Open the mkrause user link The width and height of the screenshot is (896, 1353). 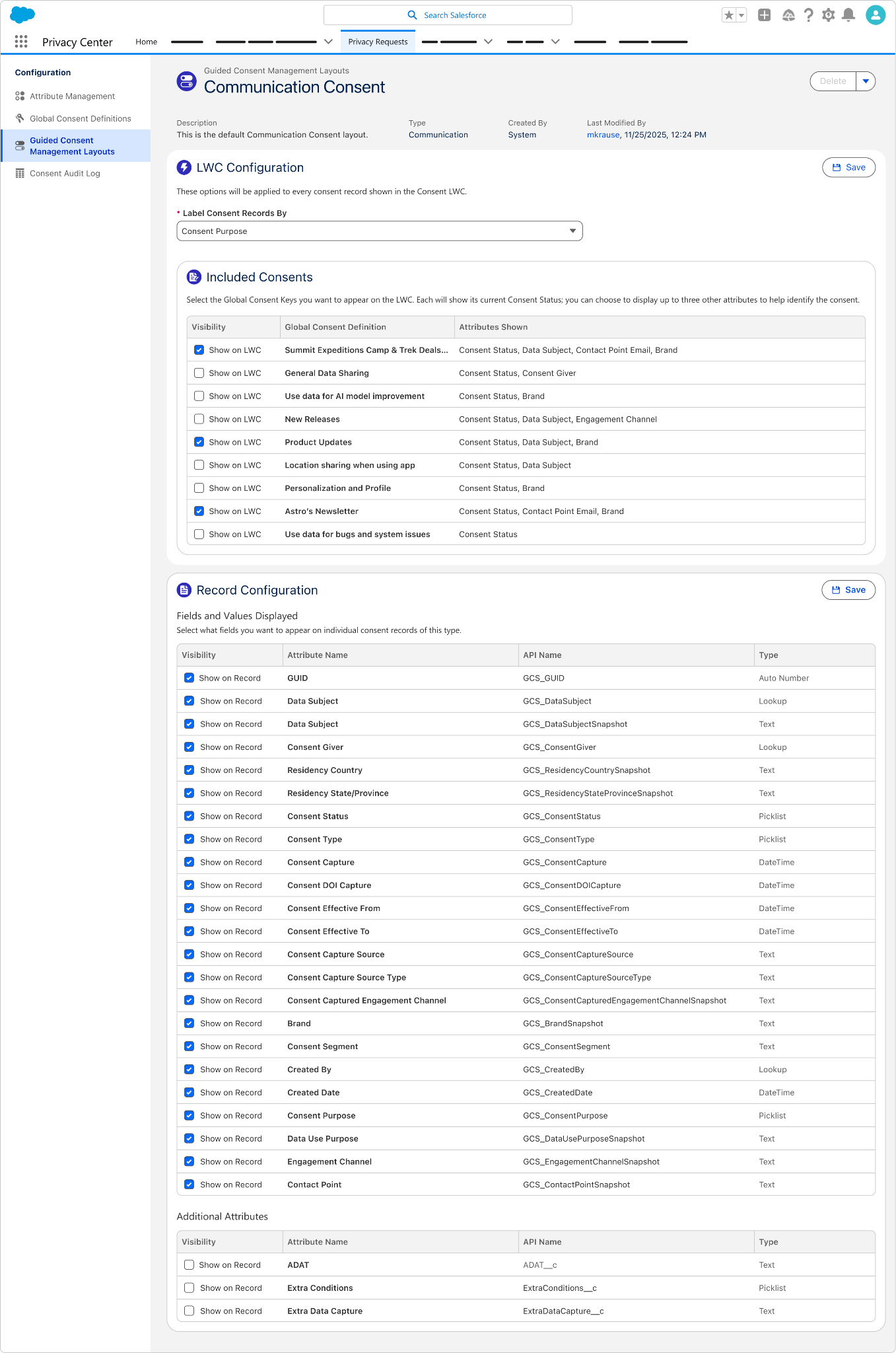point(603,135)
